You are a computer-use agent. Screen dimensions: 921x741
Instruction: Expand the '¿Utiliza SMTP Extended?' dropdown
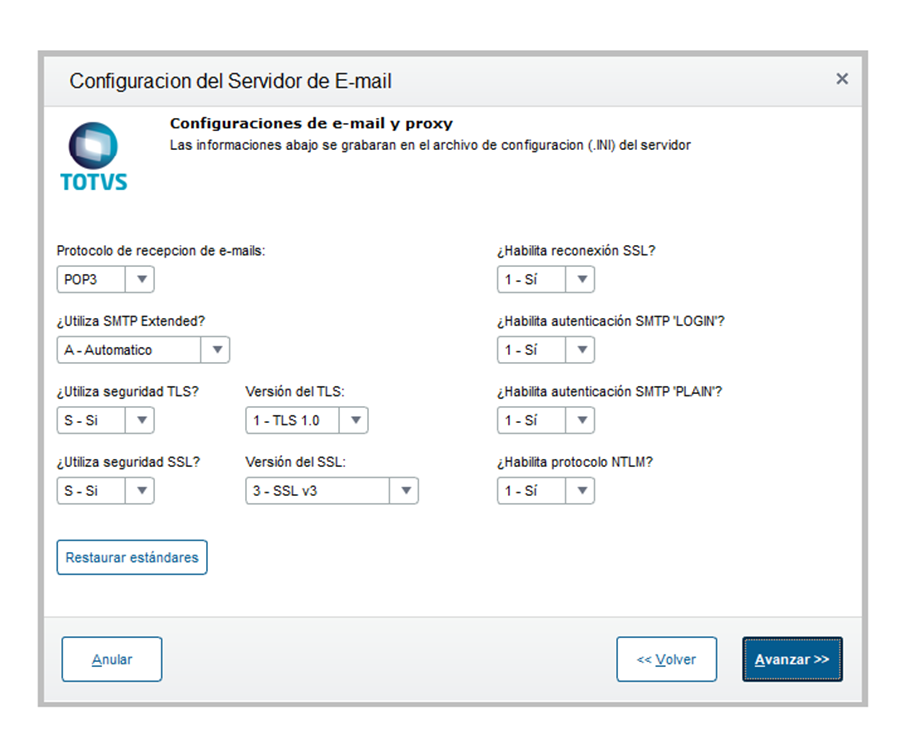[217, 350]
